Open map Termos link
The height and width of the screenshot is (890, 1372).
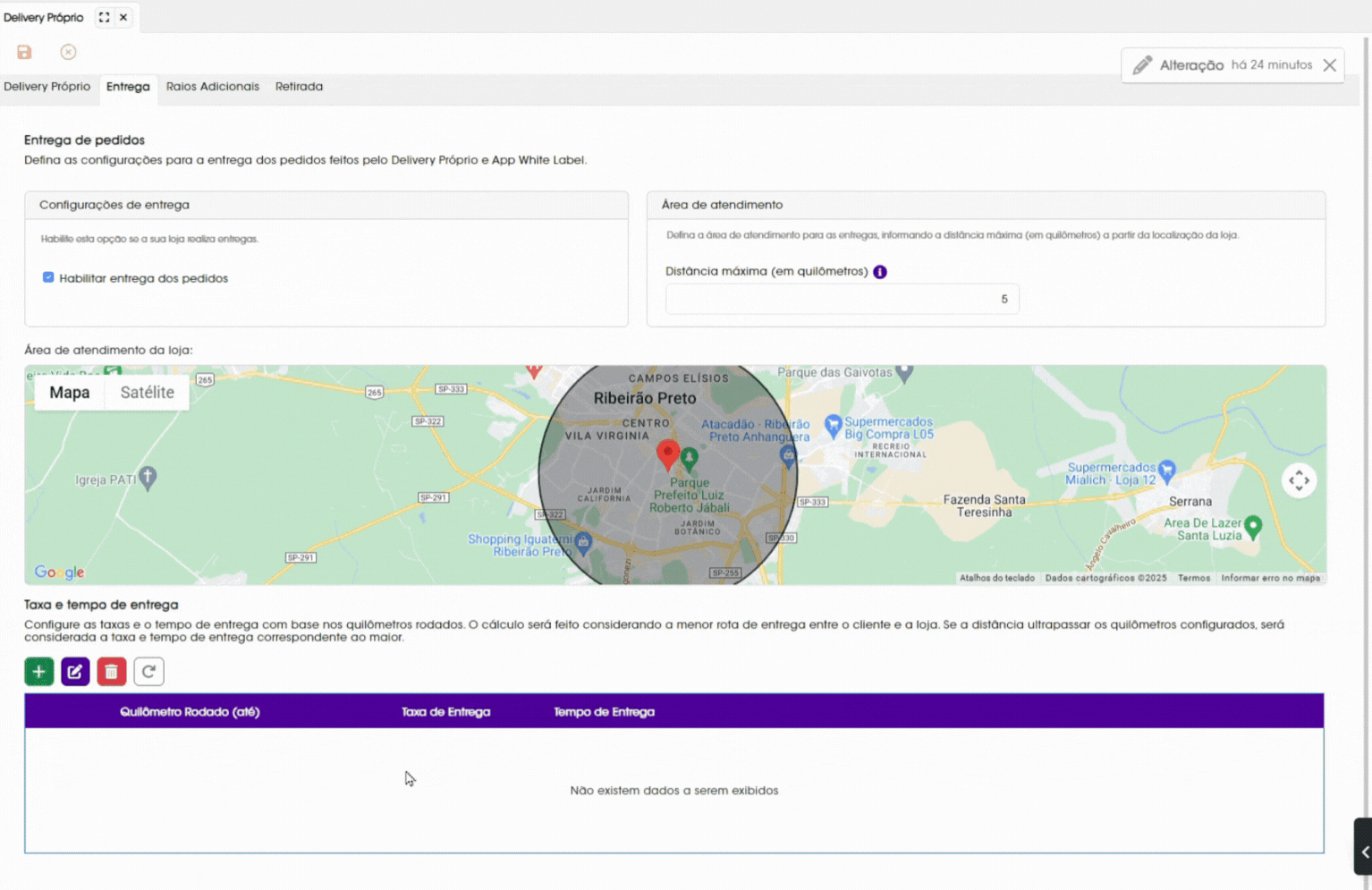[x=1194, y=578]
